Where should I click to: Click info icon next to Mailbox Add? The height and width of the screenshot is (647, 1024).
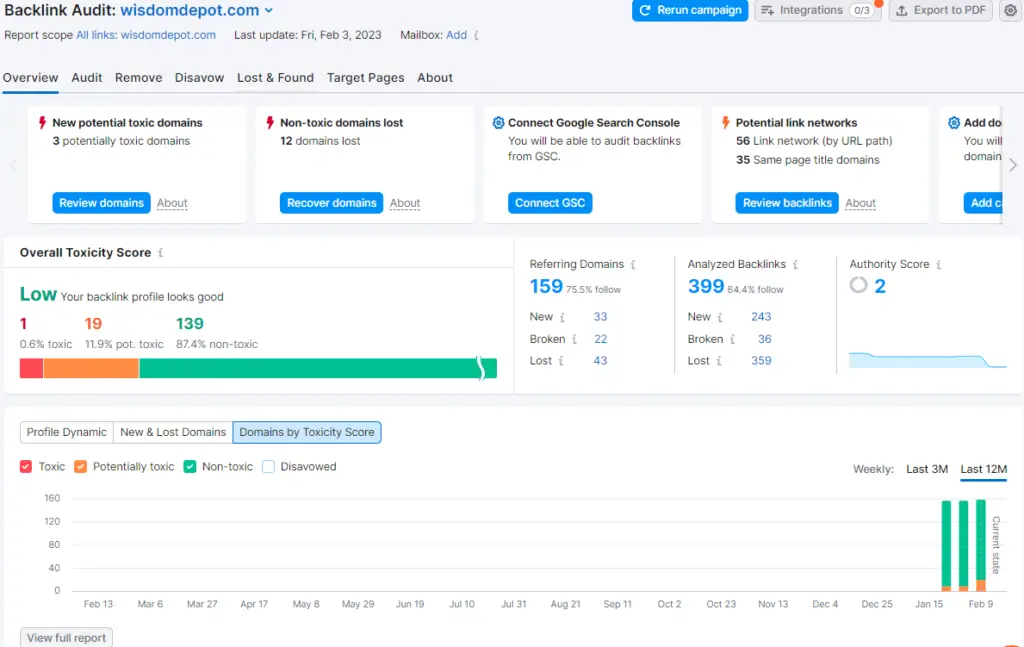tap(476, 35)
